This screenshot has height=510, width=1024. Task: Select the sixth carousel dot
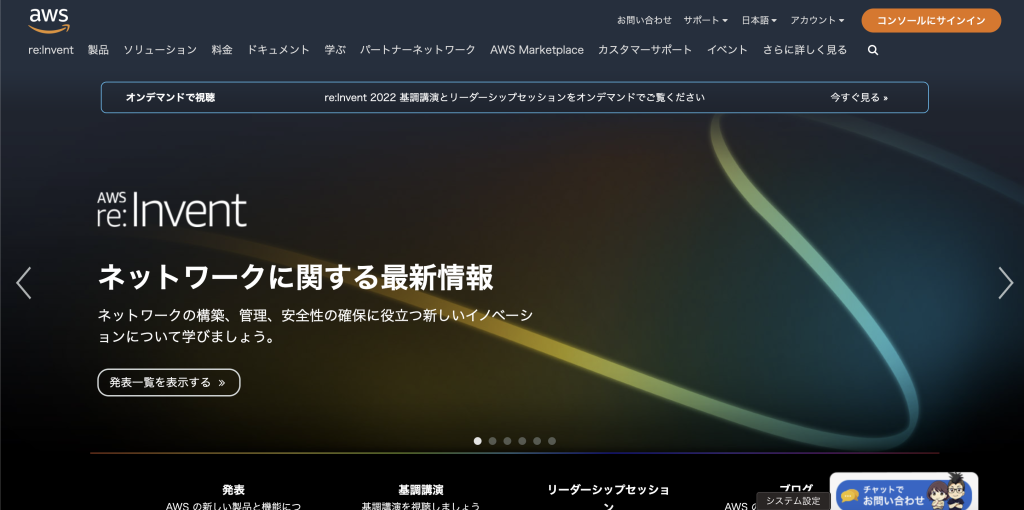pyautogui.click(x=552, y=441)
